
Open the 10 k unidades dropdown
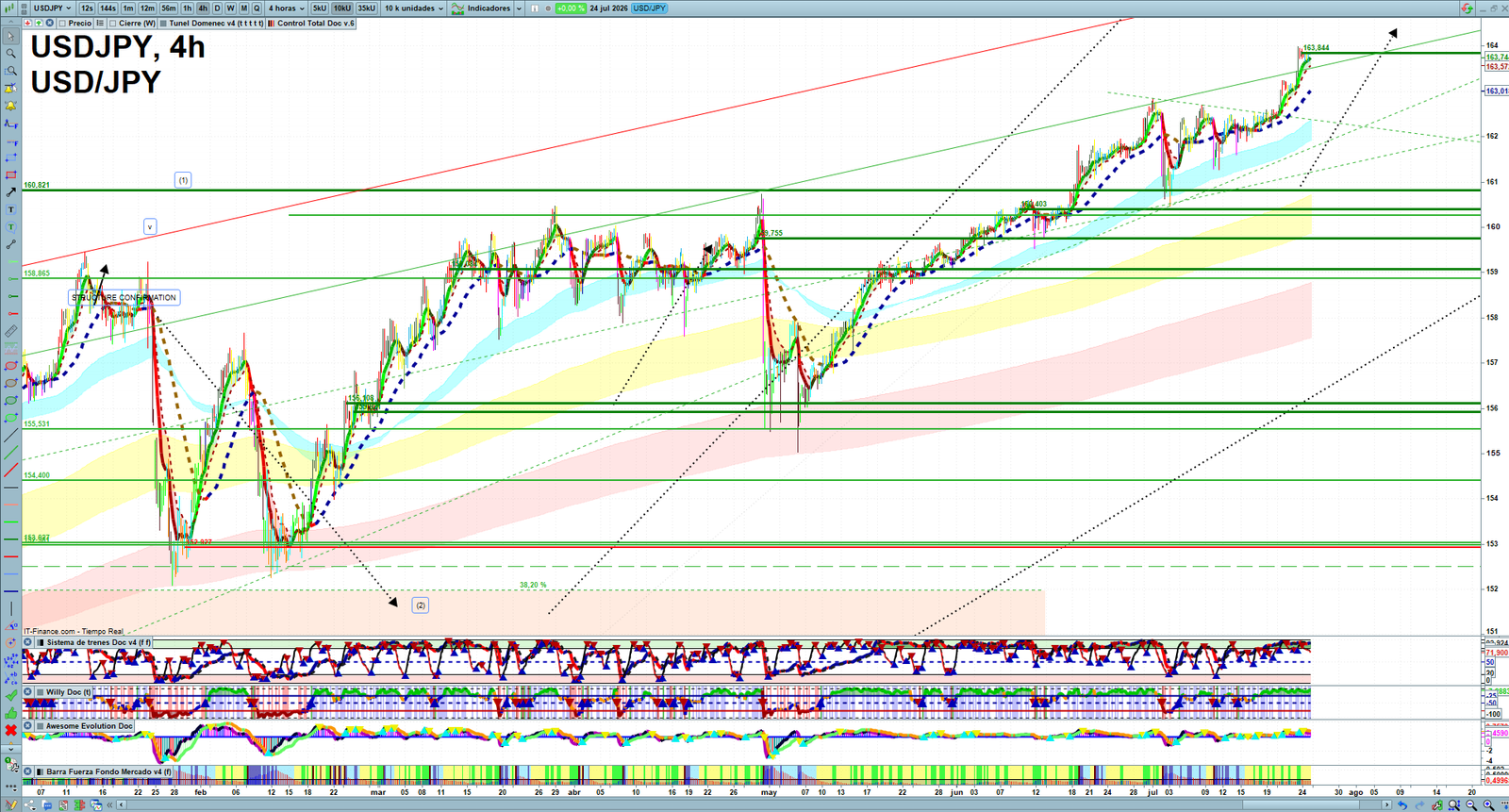tap(414, 8)
